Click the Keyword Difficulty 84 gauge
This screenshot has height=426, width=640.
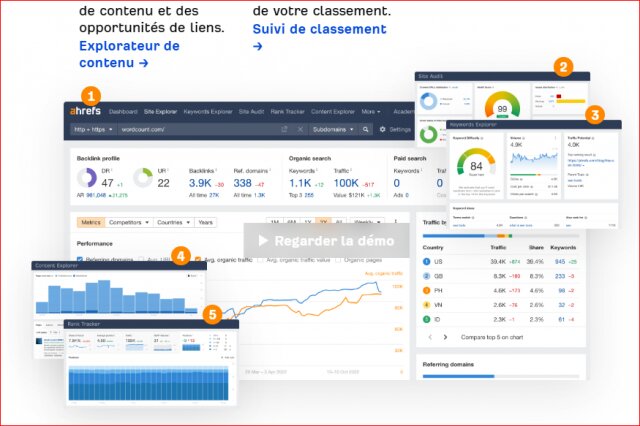tap(476, 162)
